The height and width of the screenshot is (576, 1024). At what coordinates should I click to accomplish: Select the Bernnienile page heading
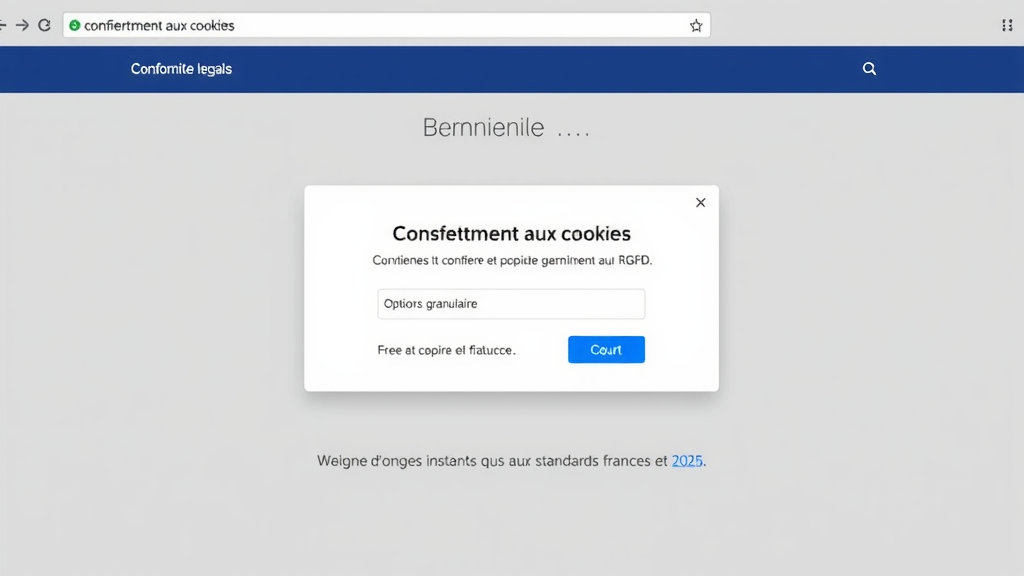click(x=485, y=127)
